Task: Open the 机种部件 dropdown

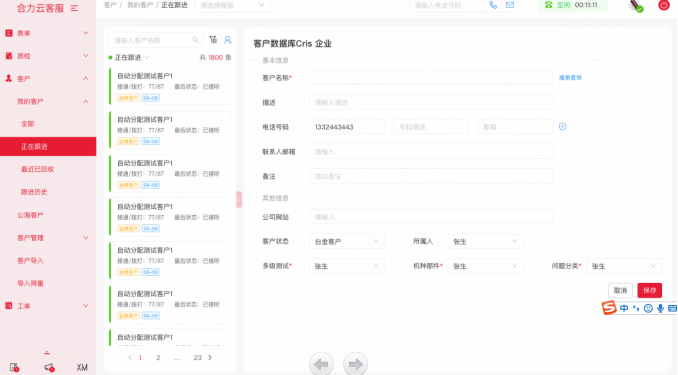Action: pos(485,266)
